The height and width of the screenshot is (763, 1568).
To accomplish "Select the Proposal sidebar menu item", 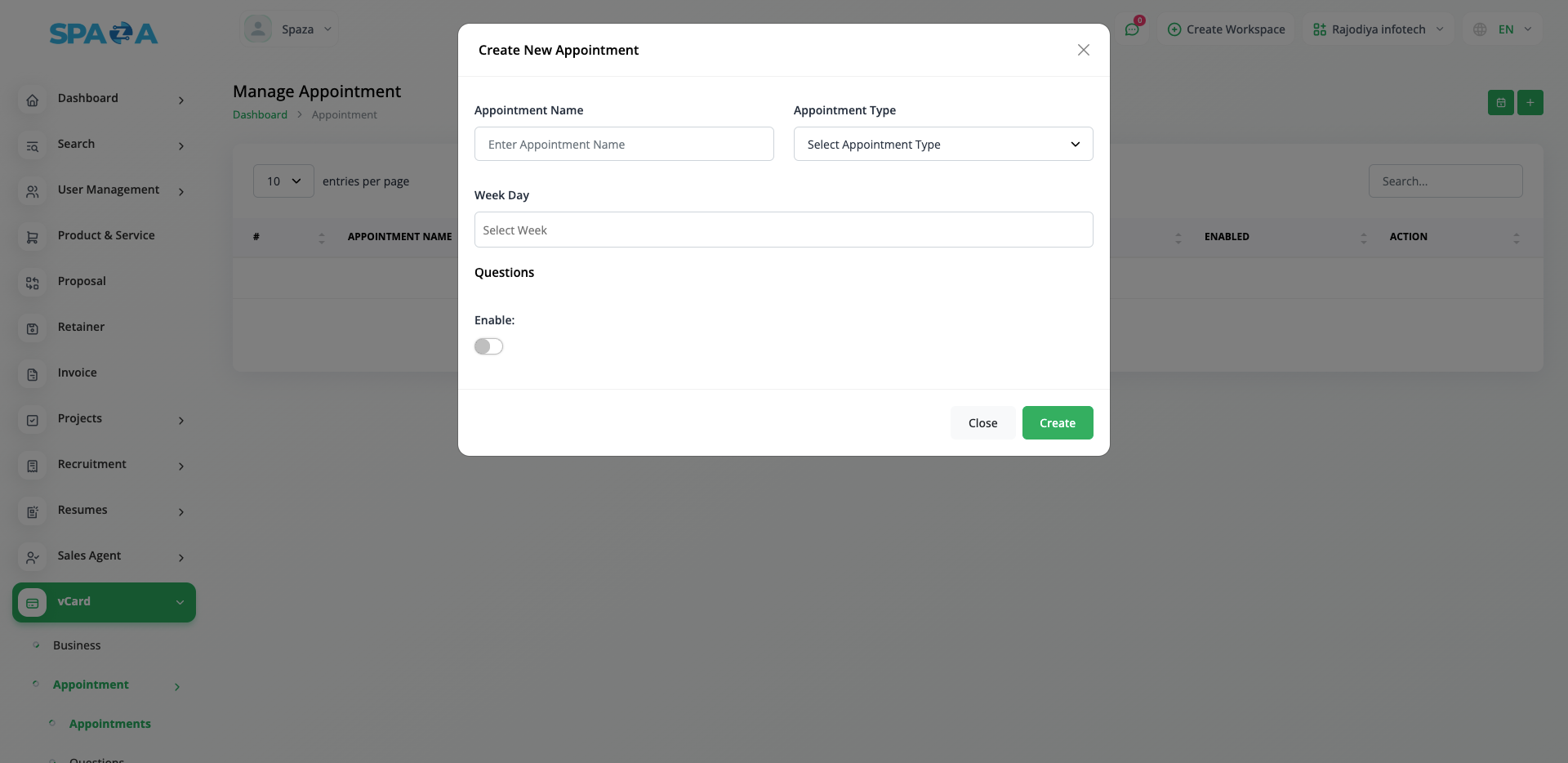I will pyautogui.click(x=82, y=281).
